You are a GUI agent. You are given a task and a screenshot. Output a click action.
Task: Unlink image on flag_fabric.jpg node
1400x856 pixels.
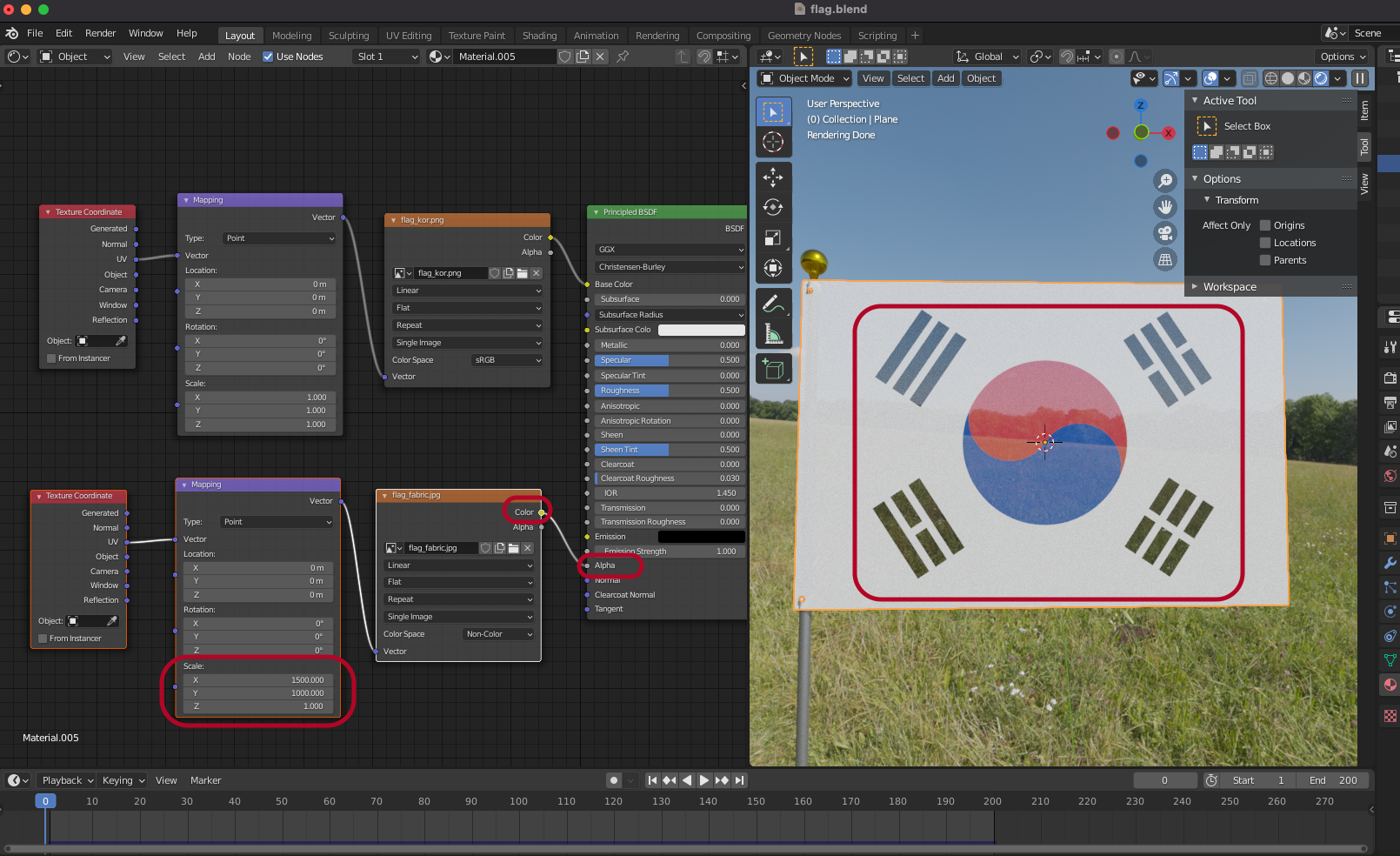click(x=527, y=548)
